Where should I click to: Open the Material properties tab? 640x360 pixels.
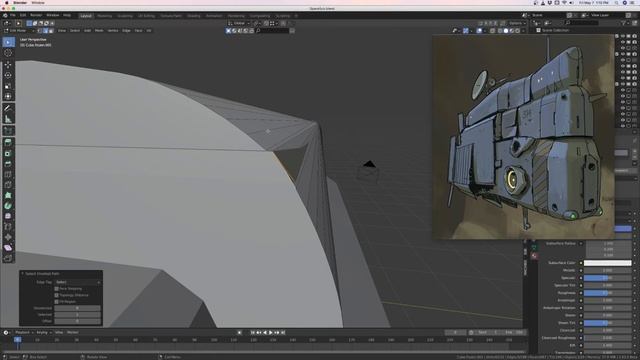point(534,256)
